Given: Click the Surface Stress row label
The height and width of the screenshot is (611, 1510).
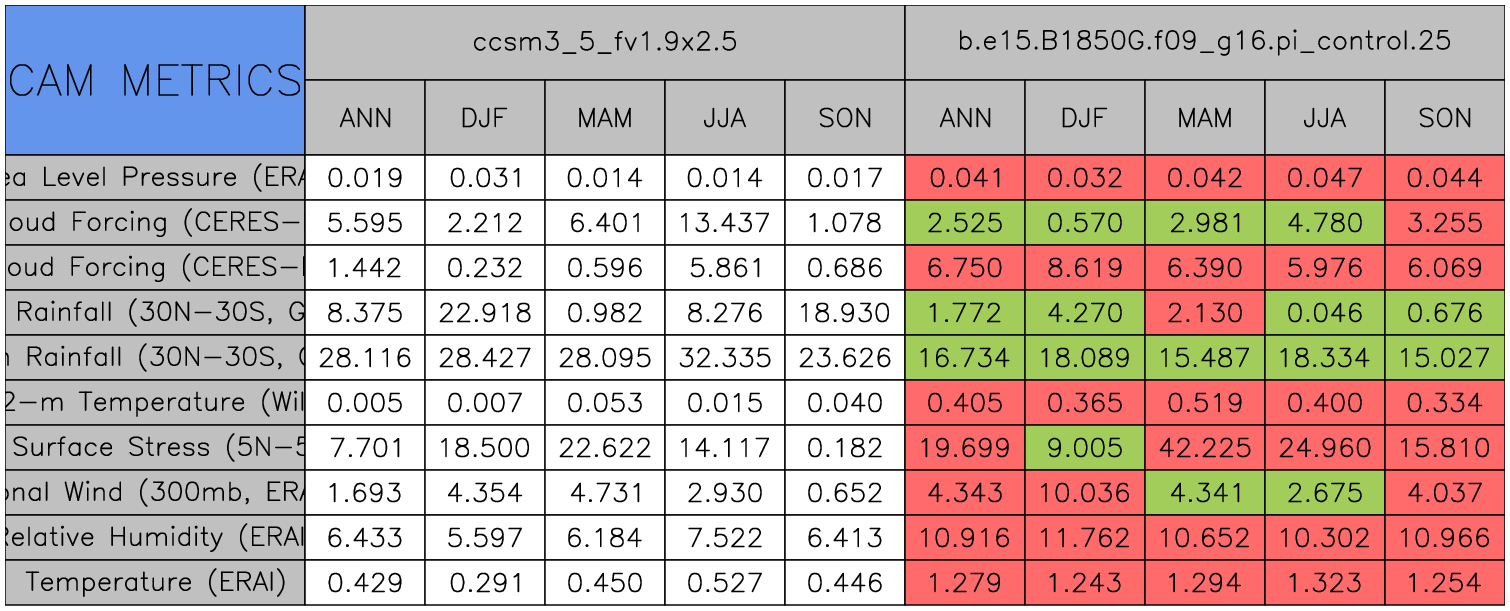Looking at the screenshot, I should click(x=155, y=447).
